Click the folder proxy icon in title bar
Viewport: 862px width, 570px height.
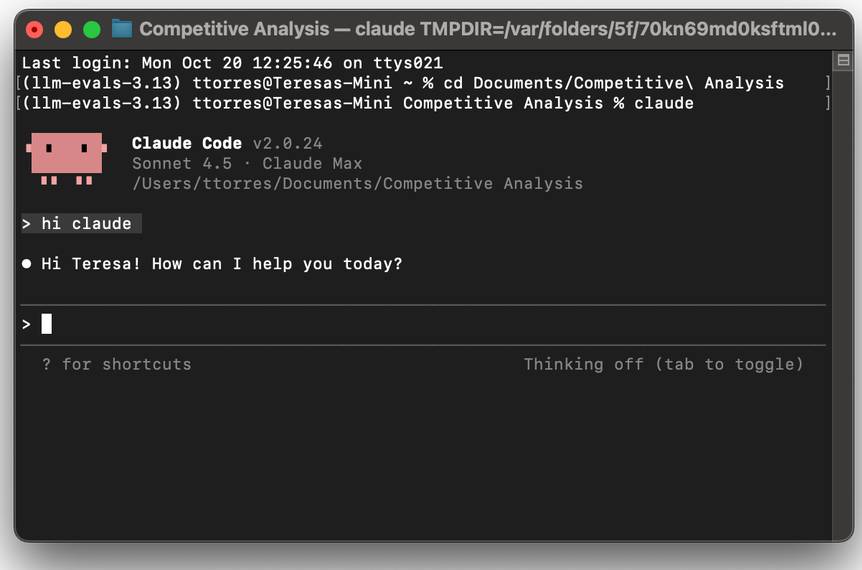(122, 29)
